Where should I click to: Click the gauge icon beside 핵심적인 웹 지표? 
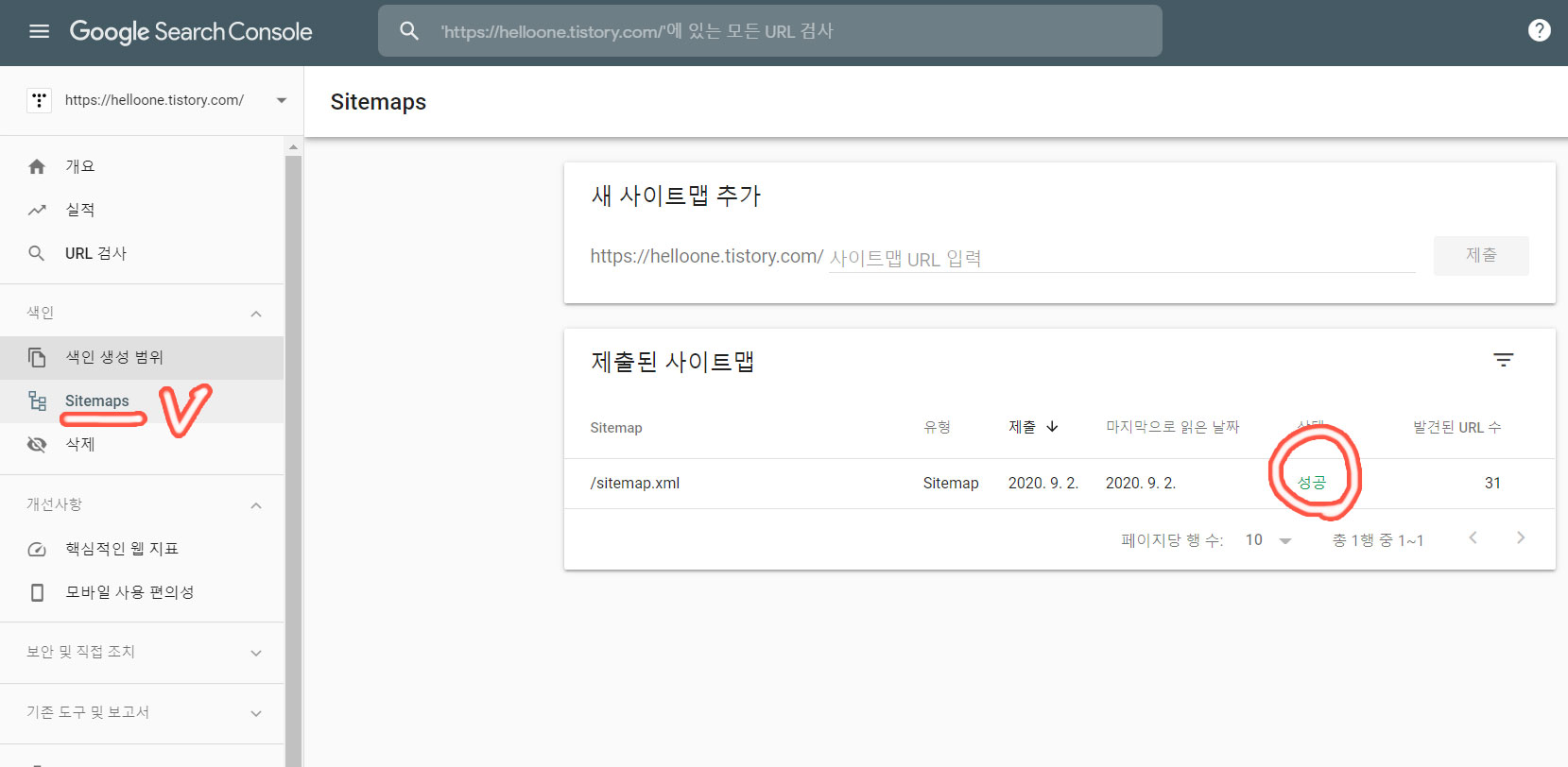click(37, 549)
